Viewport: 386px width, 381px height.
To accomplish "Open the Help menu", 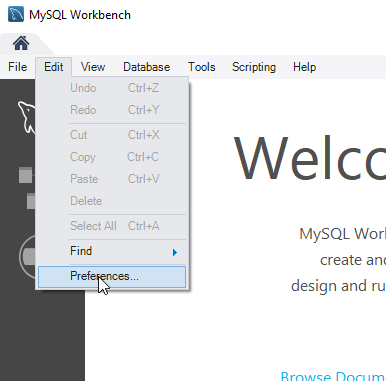I will point(305,67).
